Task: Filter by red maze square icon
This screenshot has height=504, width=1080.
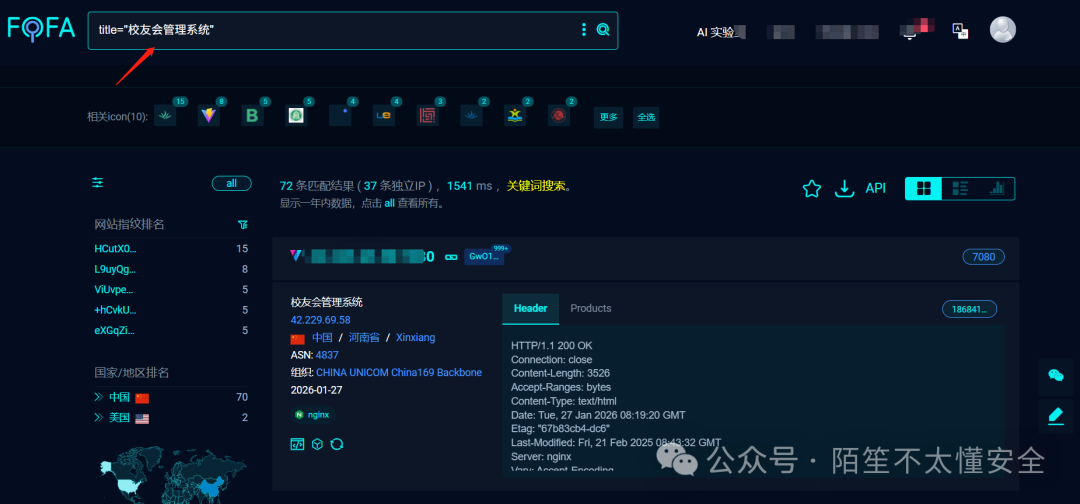Action: point(428,116)
